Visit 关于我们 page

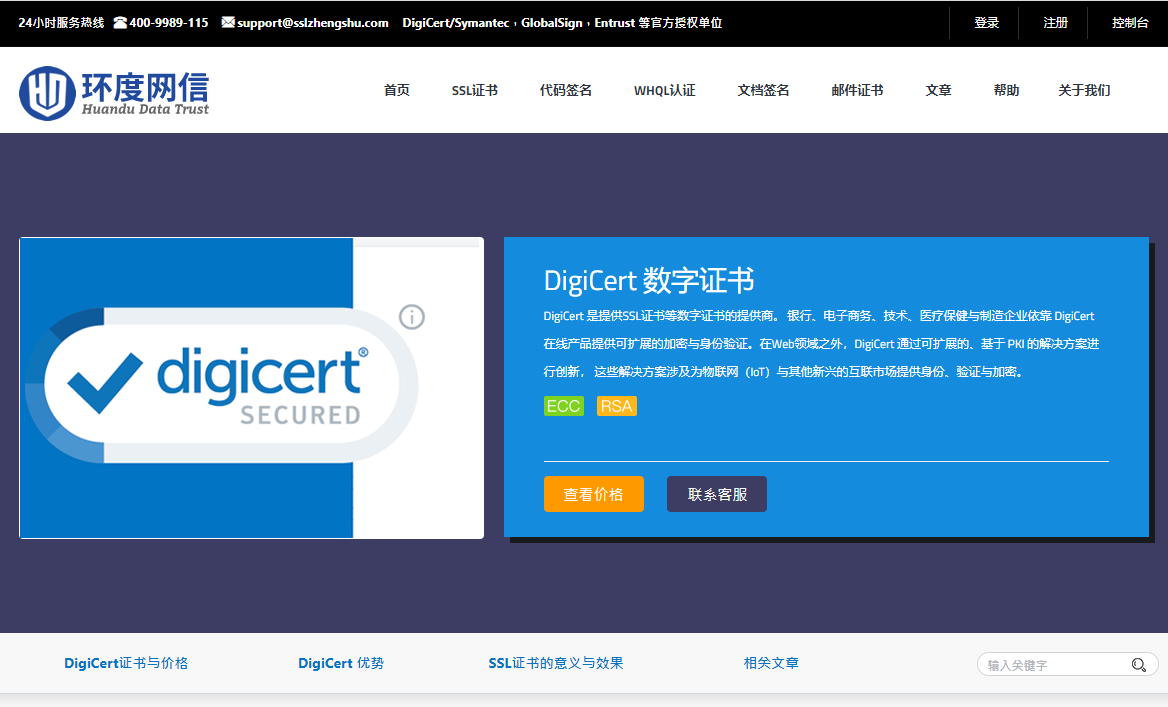pos(1084,90)
